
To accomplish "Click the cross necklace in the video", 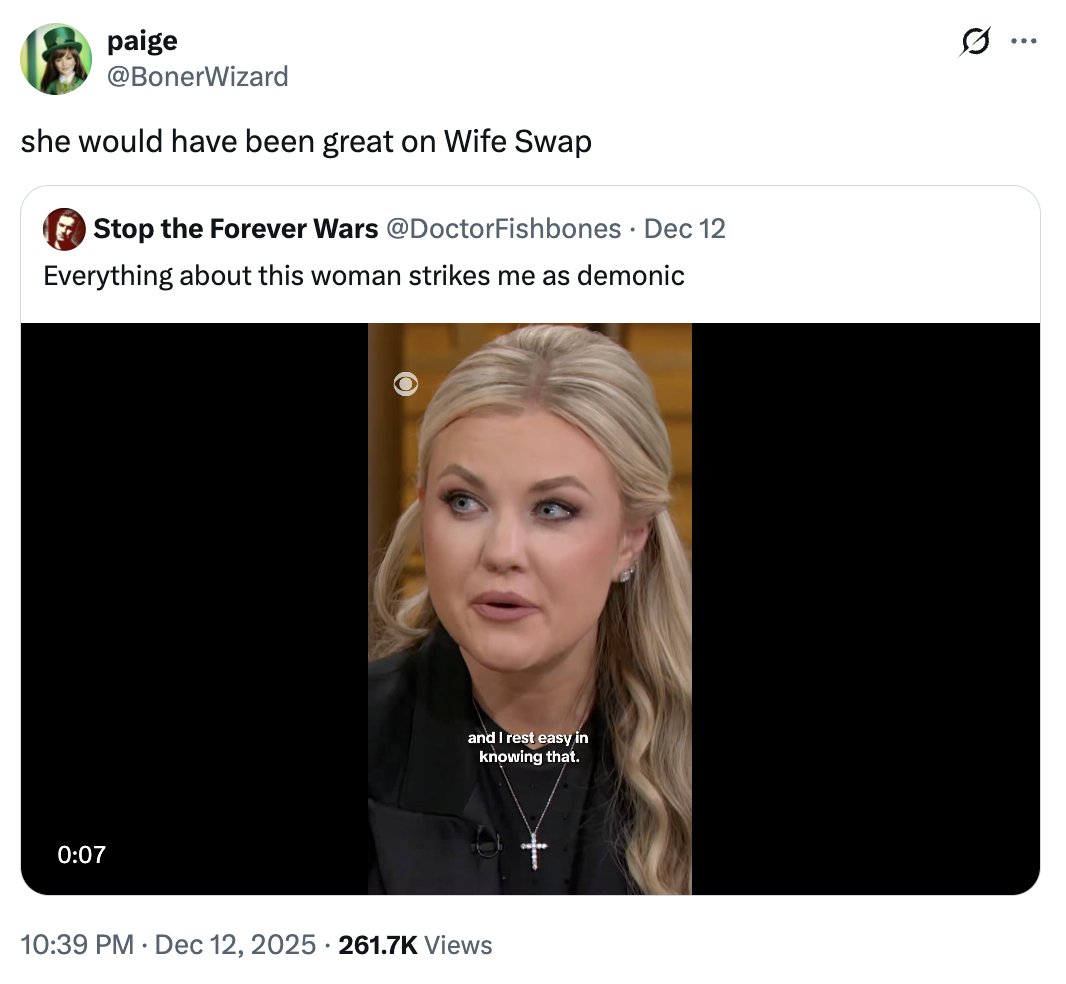I will tap(535, 852).
